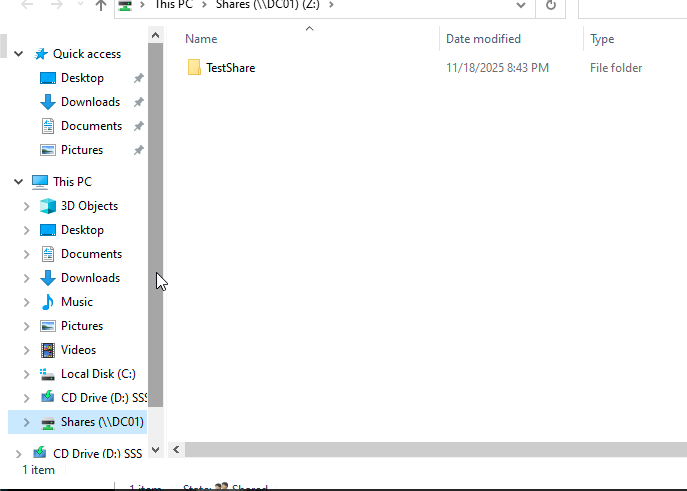Open address bar history dropdown

[521, 5]
